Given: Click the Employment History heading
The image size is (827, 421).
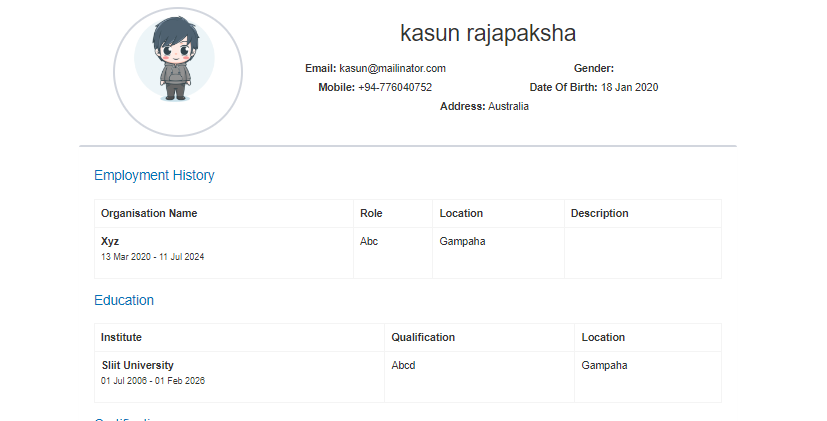Looking at the screenshot, I should (154, 175).
